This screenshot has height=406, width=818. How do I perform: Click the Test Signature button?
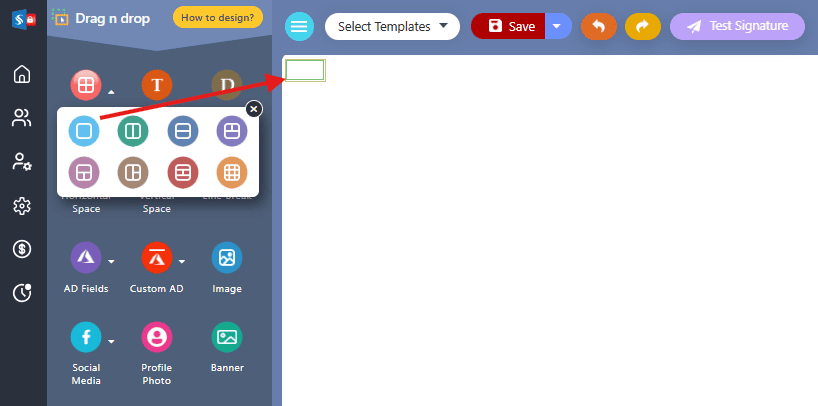point(737,26)
